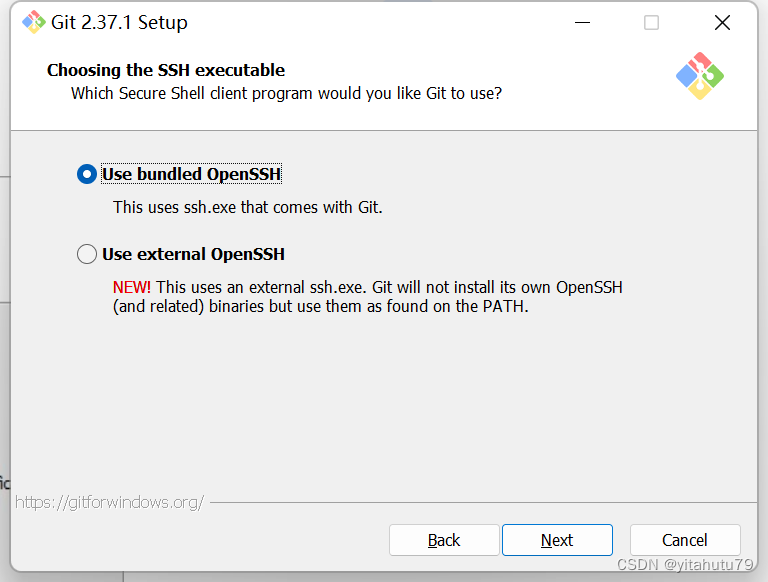The height and width of the screenshot is (582, 768).
Task: Click the greyed-out maximize window button
Action: 651,22
